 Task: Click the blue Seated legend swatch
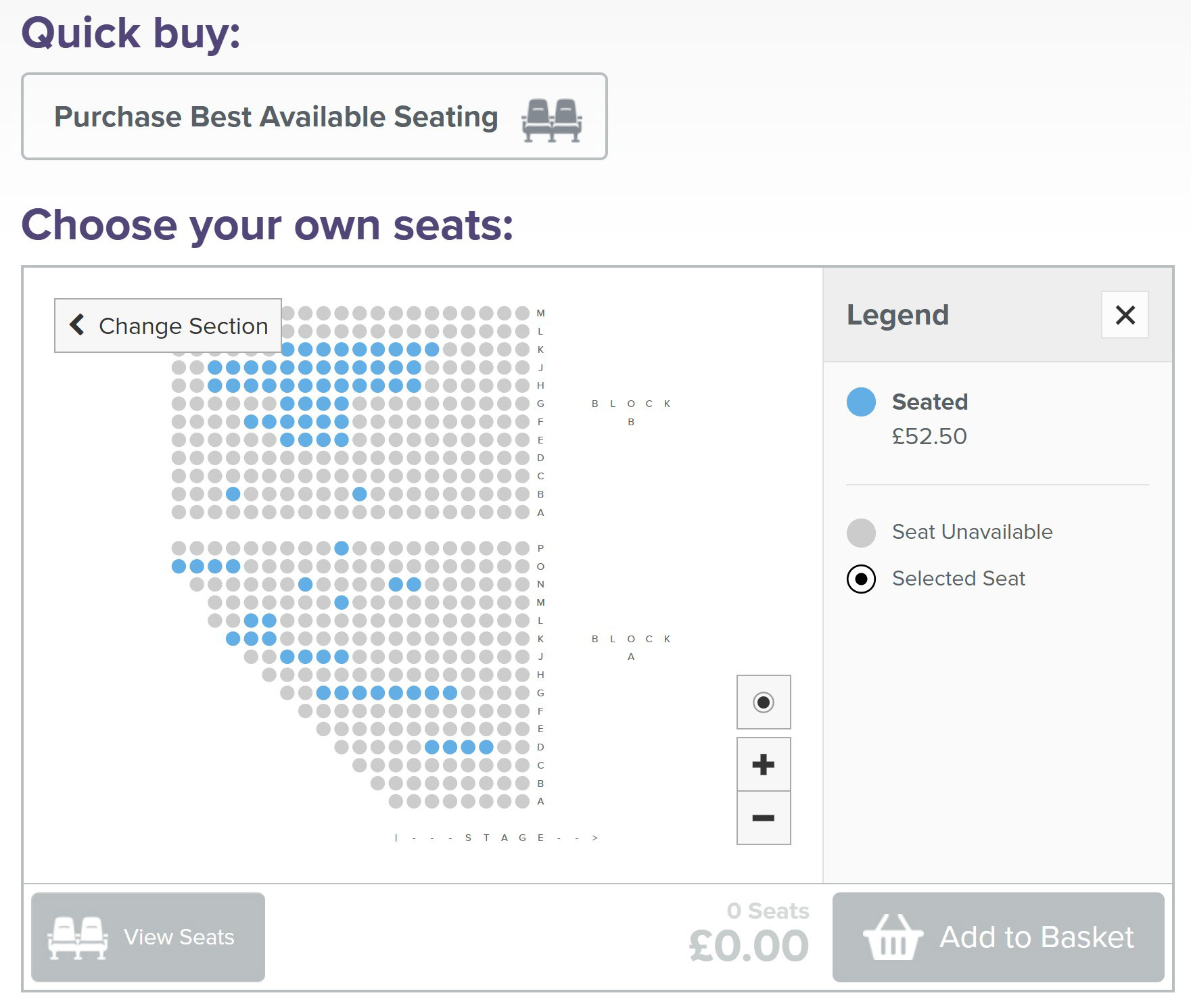coord(861,402)
